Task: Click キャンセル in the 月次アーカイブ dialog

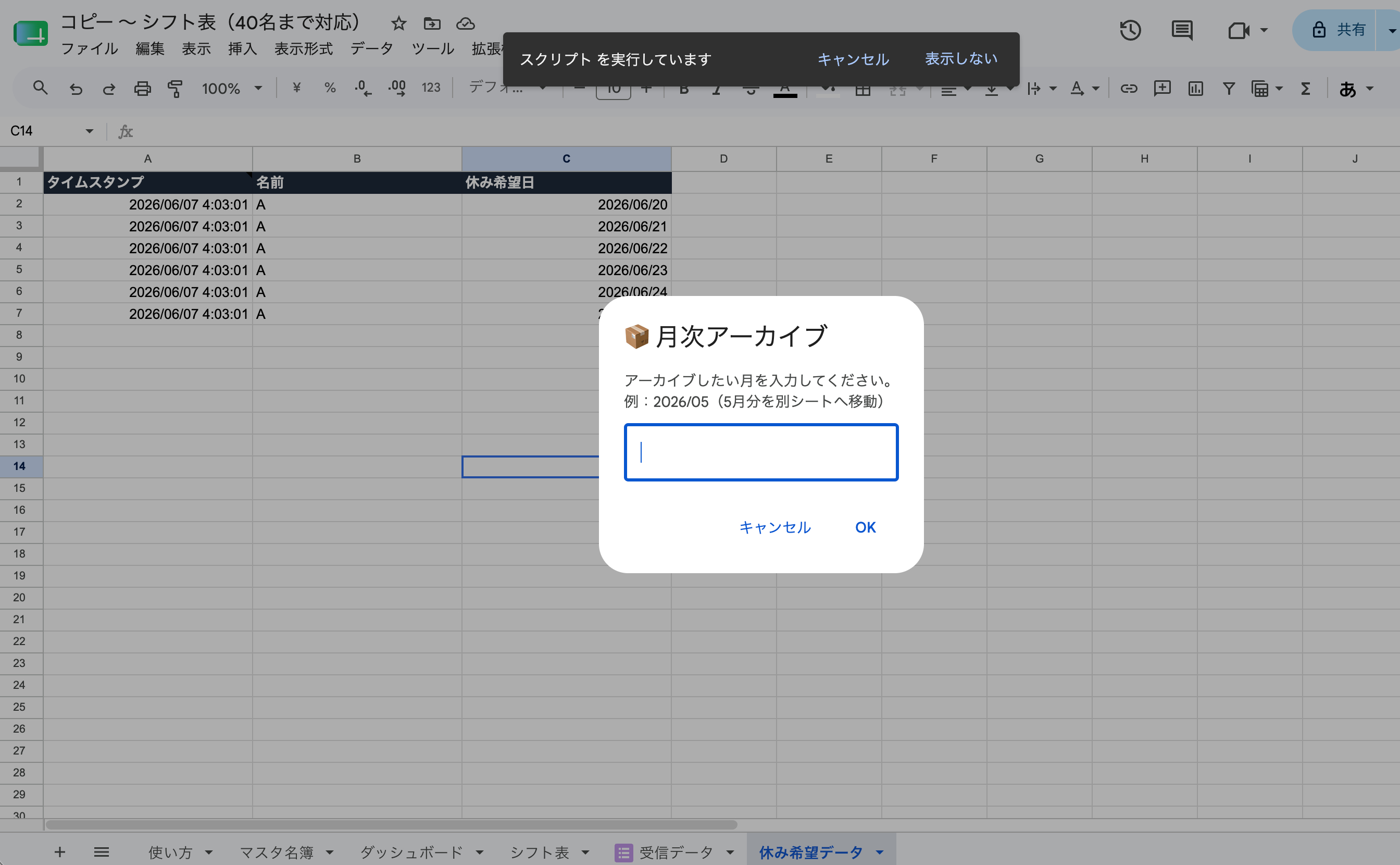Action: pos(774,527)
